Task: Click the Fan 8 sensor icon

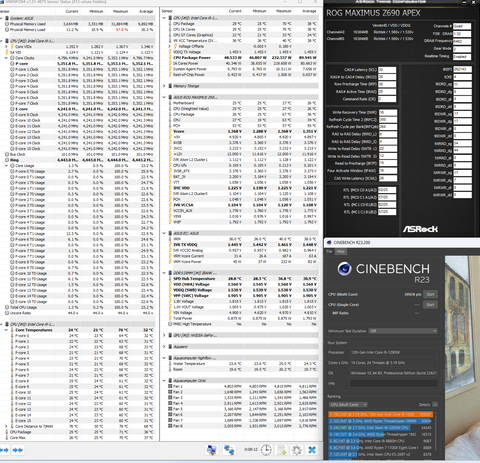Action: 170,426
